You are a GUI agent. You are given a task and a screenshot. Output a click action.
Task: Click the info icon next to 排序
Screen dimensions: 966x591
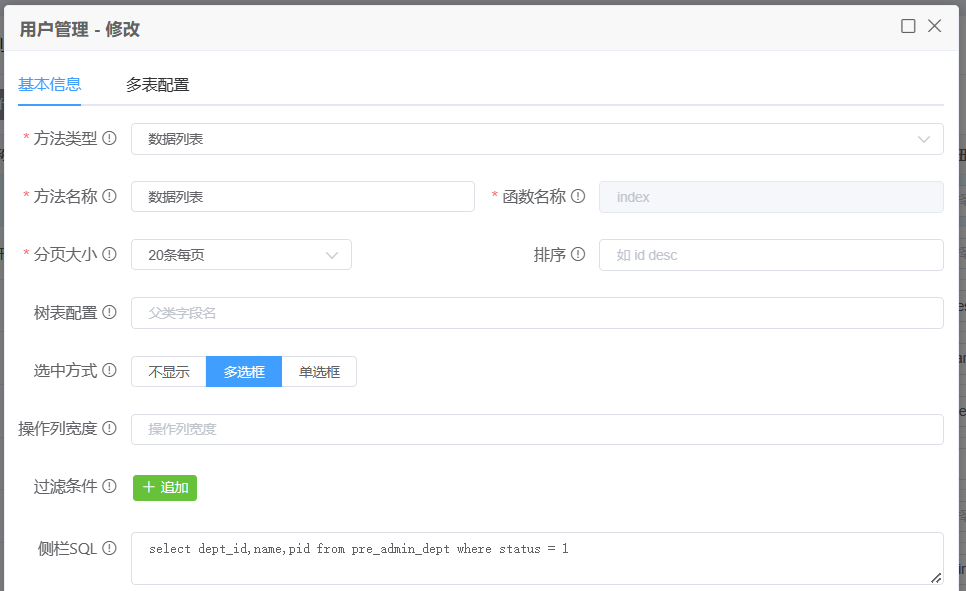(577, 255)
